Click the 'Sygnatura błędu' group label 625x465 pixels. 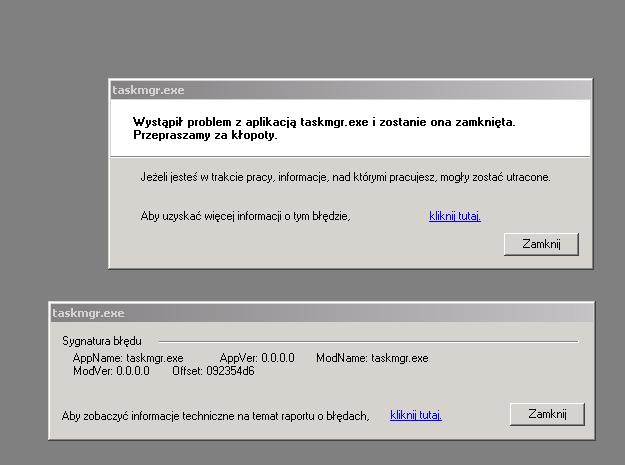point(102,341)
